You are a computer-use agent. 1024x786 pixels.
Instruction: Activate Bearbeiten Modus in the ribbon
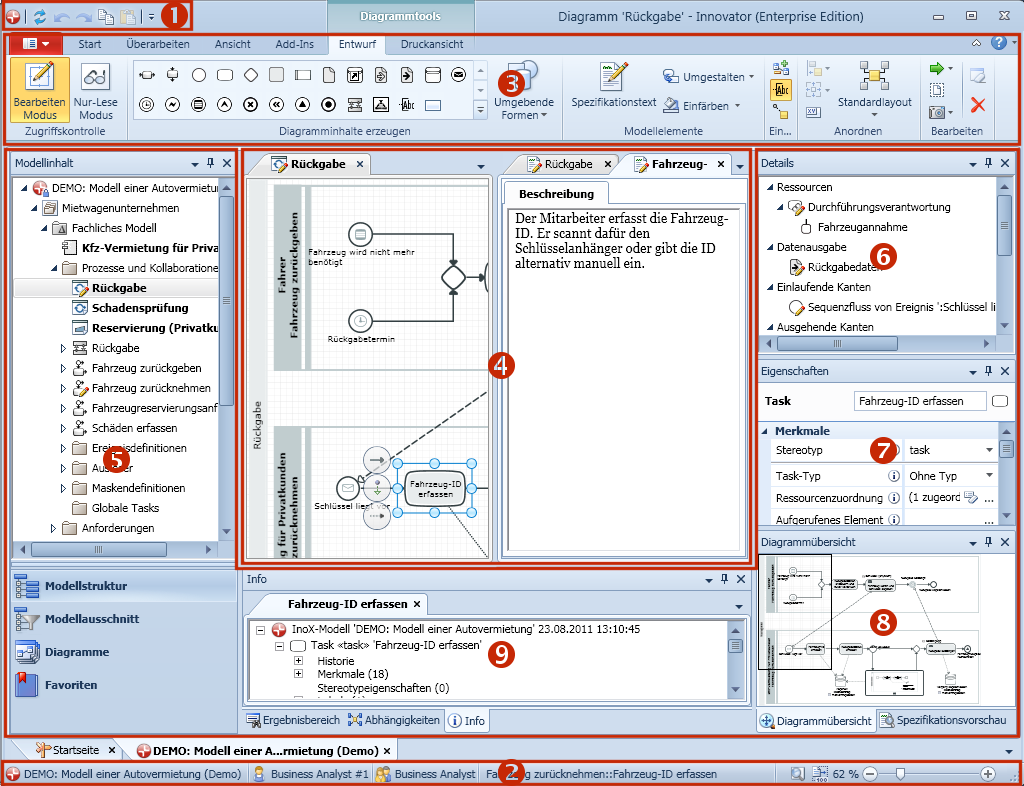(x=40, y=90)
